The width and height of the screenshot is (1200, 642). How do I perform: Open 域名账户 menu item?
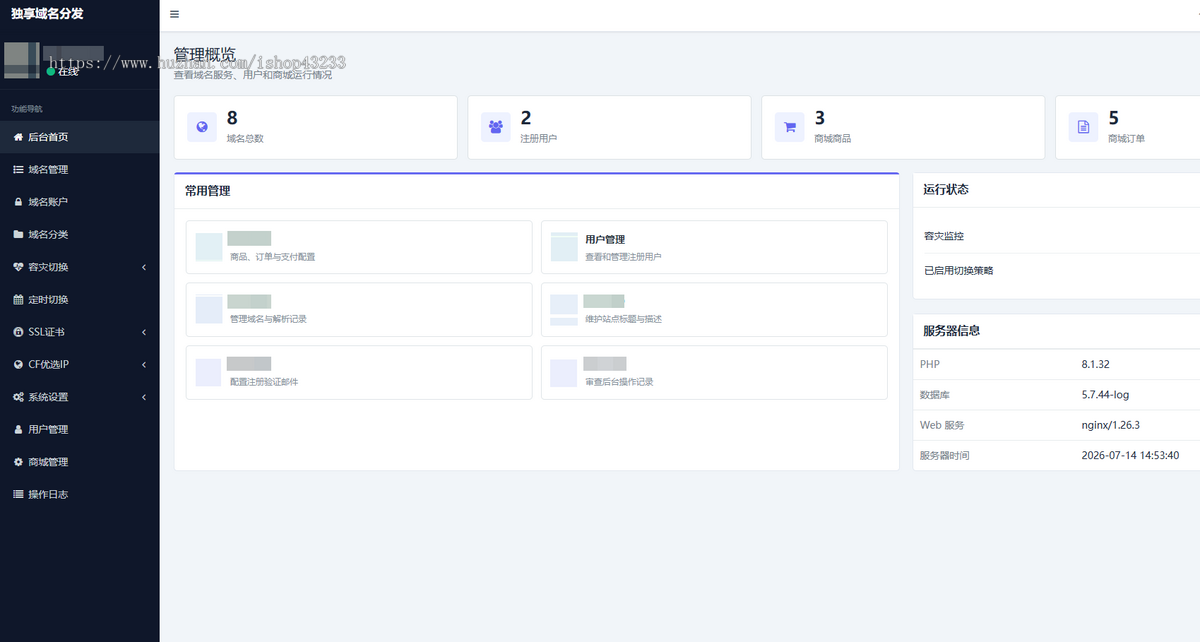tap(80, 202)
